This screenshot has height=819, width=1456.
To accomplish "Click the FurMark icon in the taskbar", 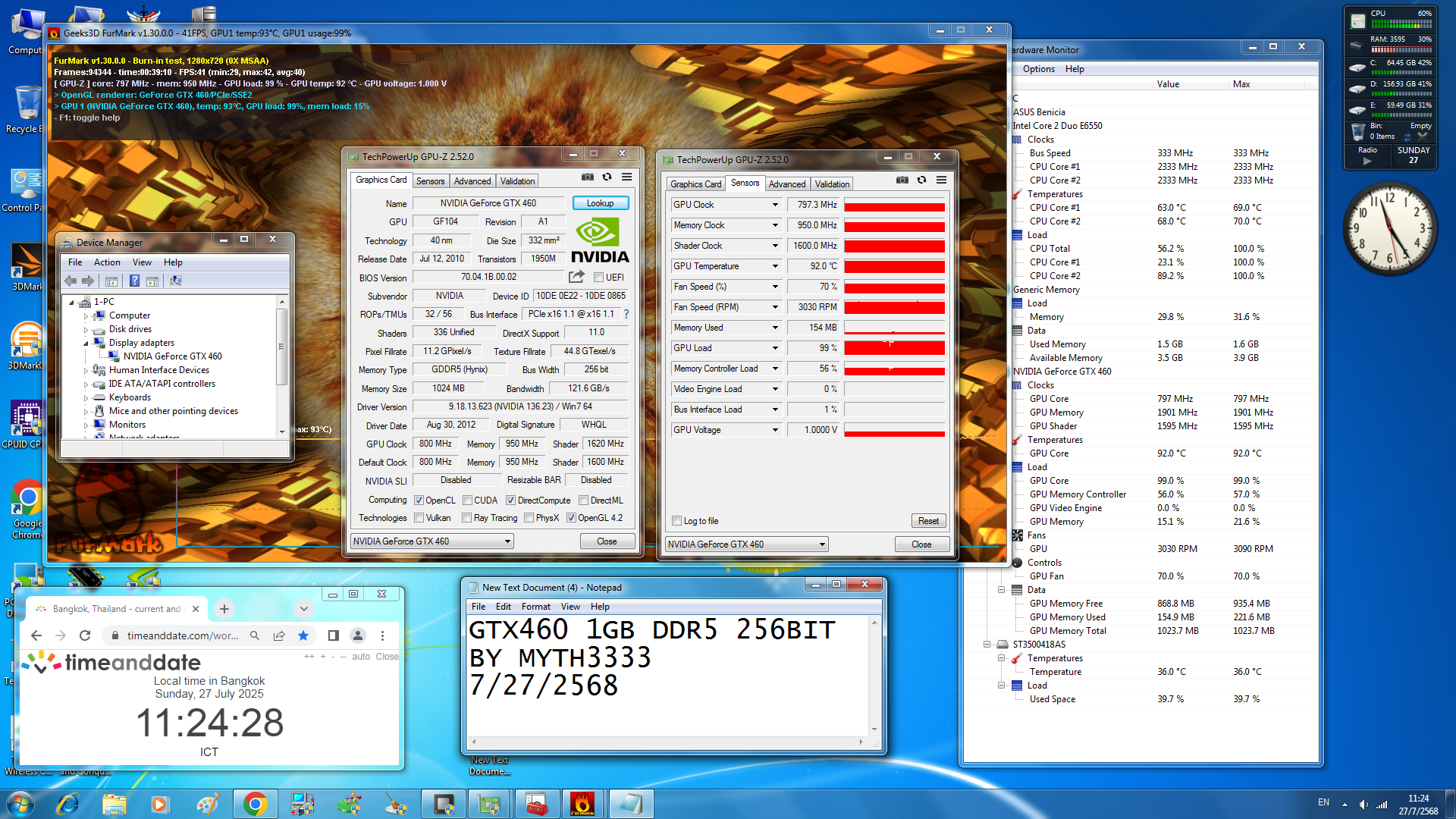I will [x=582, y=804].
